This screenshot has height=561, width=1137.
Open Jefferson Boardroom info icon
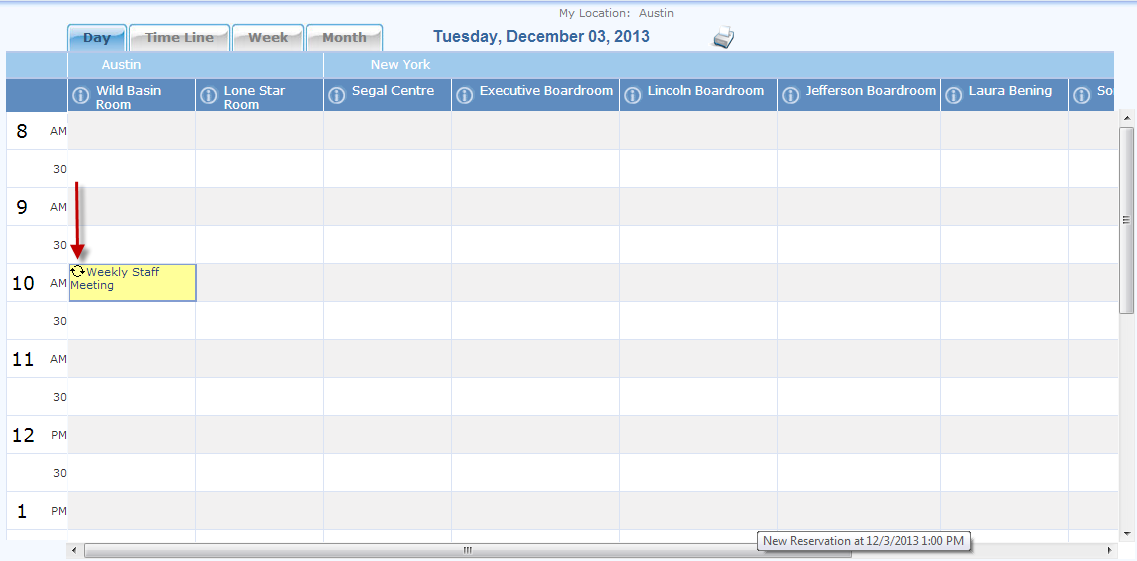click(x=791, y=95)
